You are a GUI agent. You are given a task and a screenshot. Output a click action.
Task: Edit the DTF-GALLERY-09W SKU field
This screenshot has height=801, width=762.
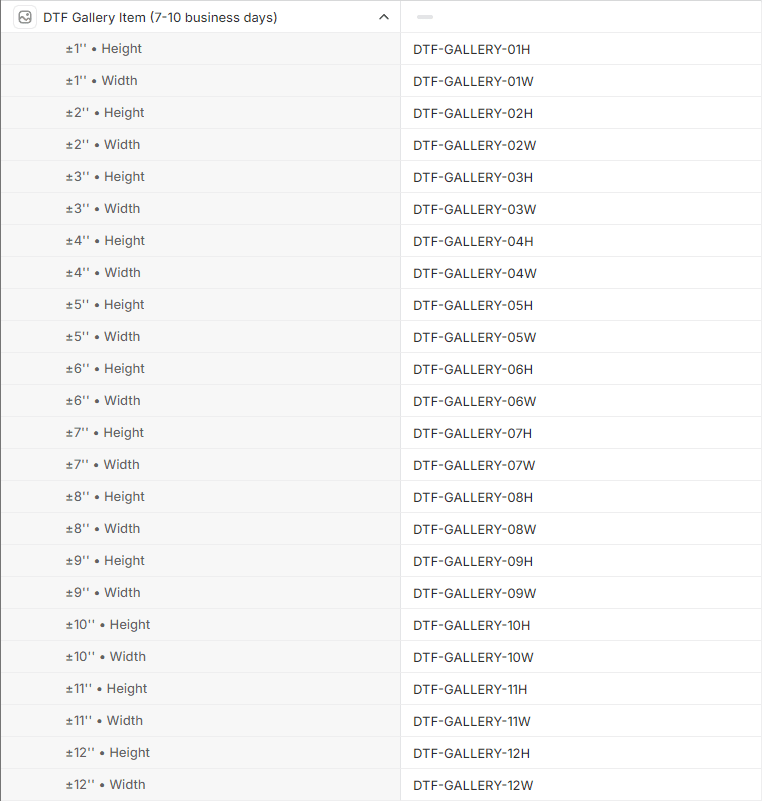coord(475,593)
